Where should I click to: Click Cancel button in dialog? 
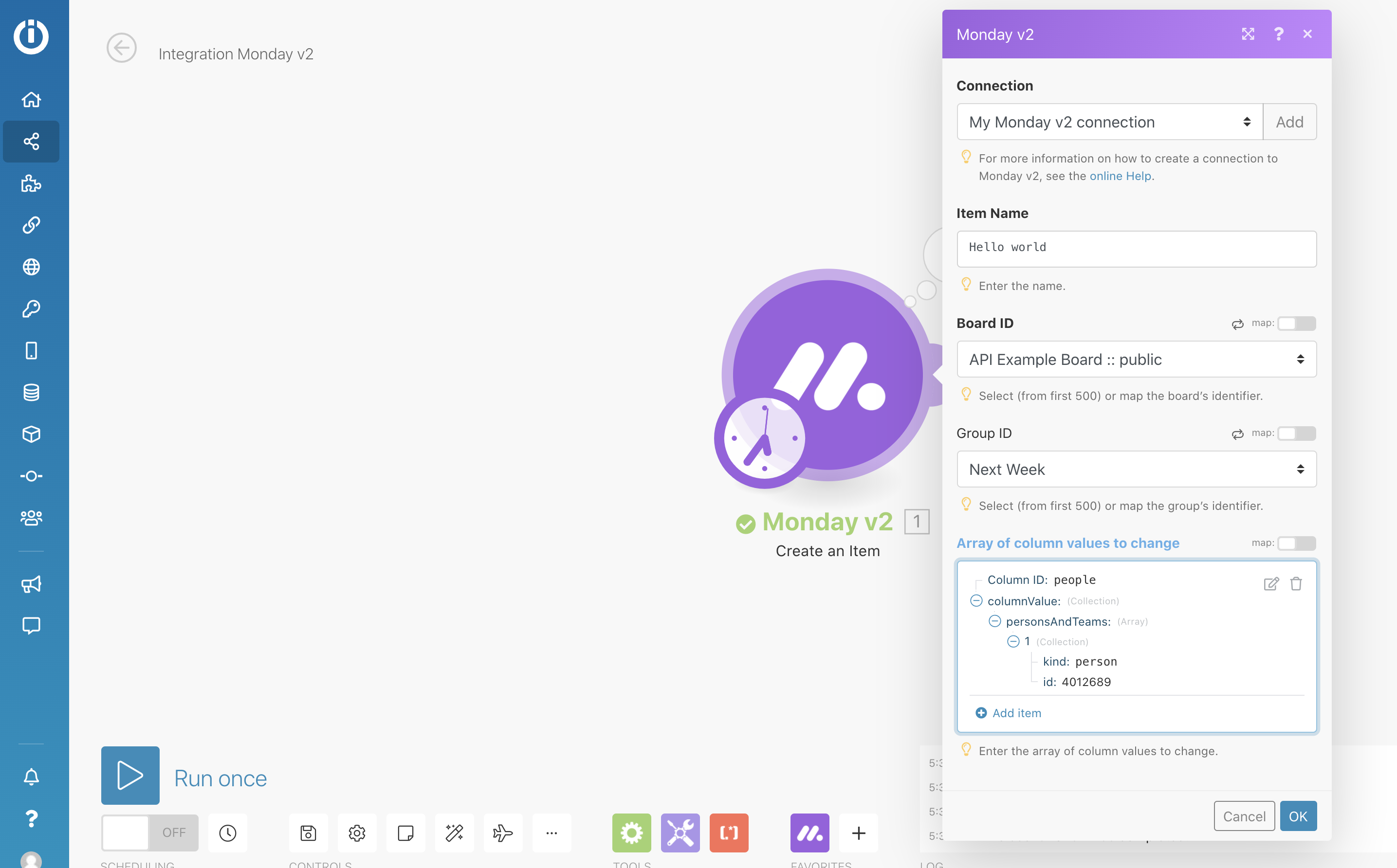coord(1244,816)
